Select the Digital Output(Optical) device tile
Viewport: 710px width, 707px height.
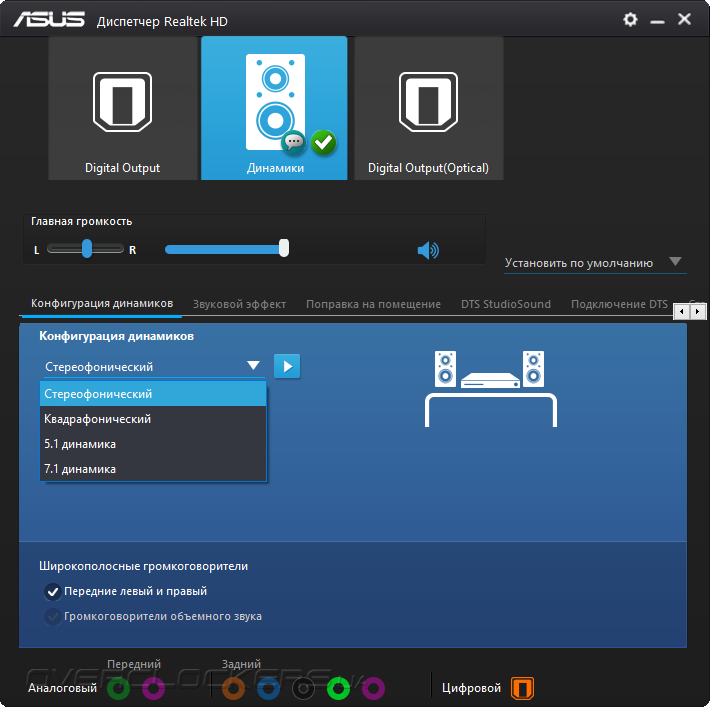pos(428,108)
